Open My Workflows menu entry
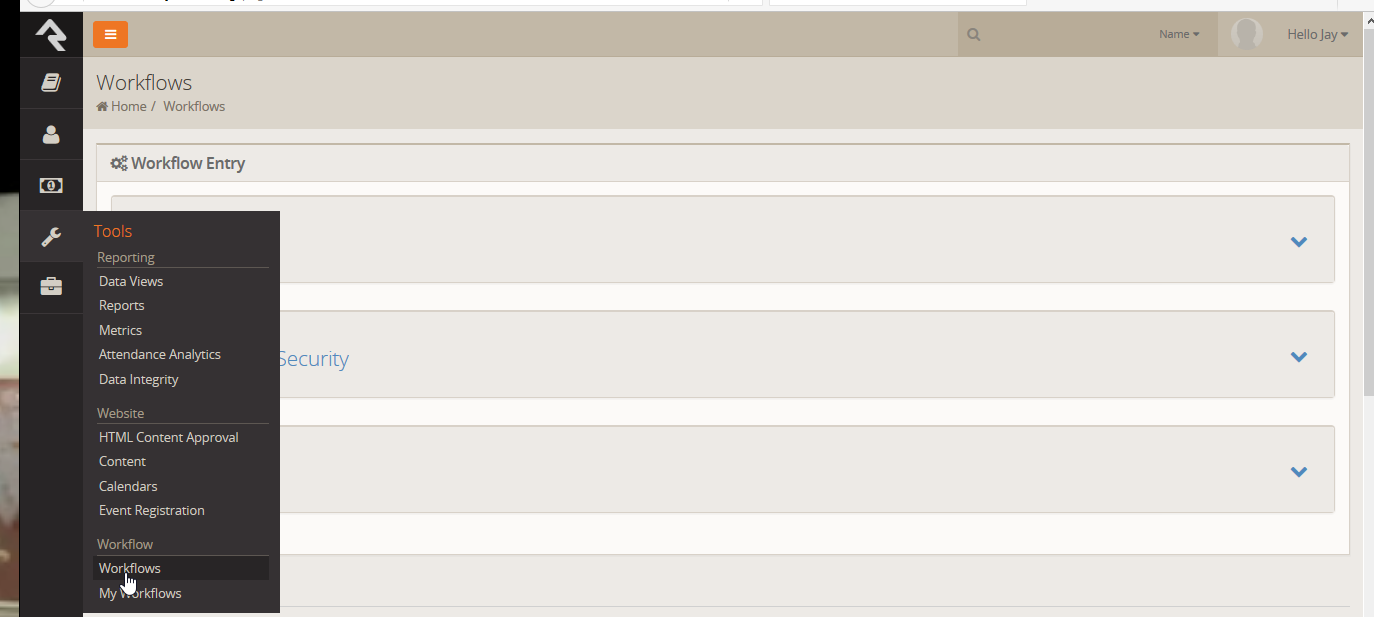This screenshot has height=617, width=1374. [140, 594]
